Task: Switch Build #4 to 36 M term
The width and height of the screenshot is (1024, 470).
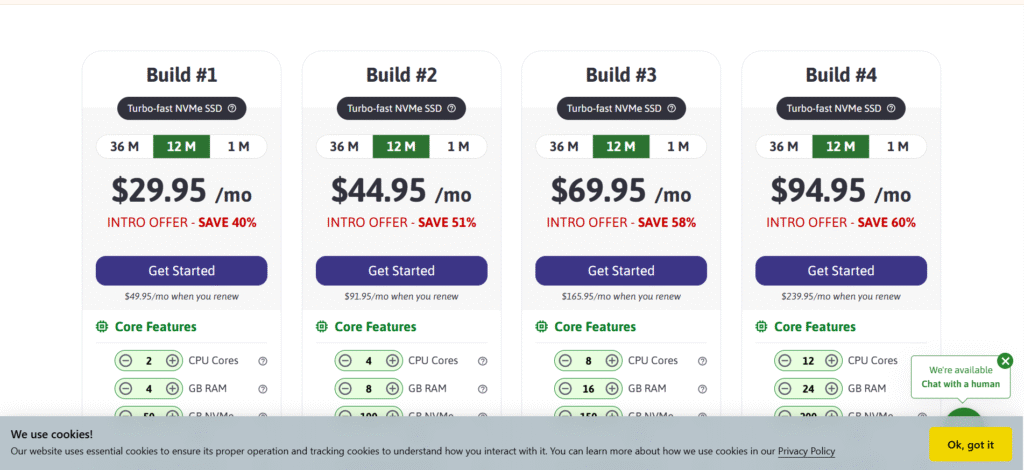Action: coord(784,147)
